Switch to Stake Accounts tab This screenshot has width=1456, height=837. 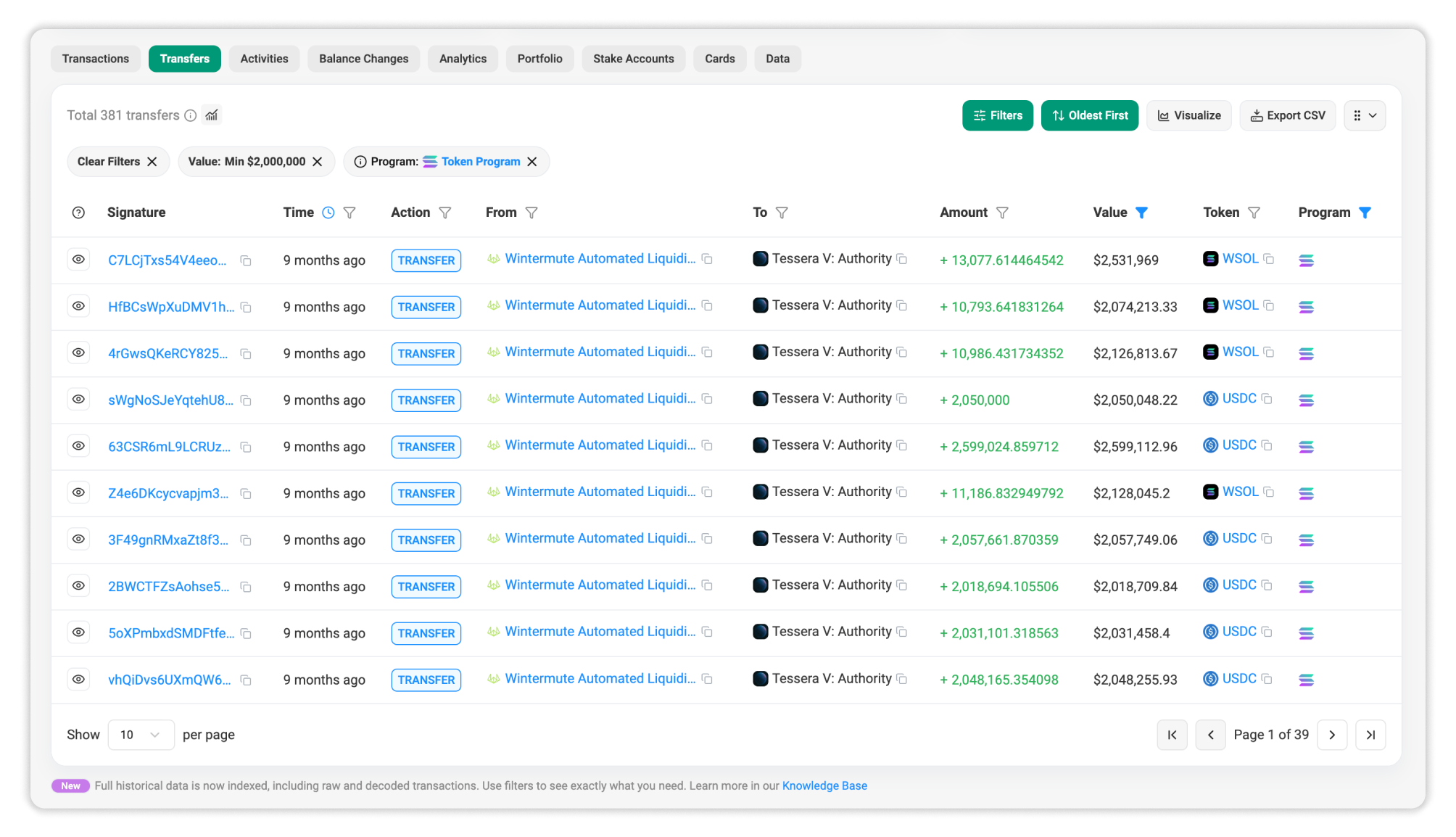(x=634, y=59)
